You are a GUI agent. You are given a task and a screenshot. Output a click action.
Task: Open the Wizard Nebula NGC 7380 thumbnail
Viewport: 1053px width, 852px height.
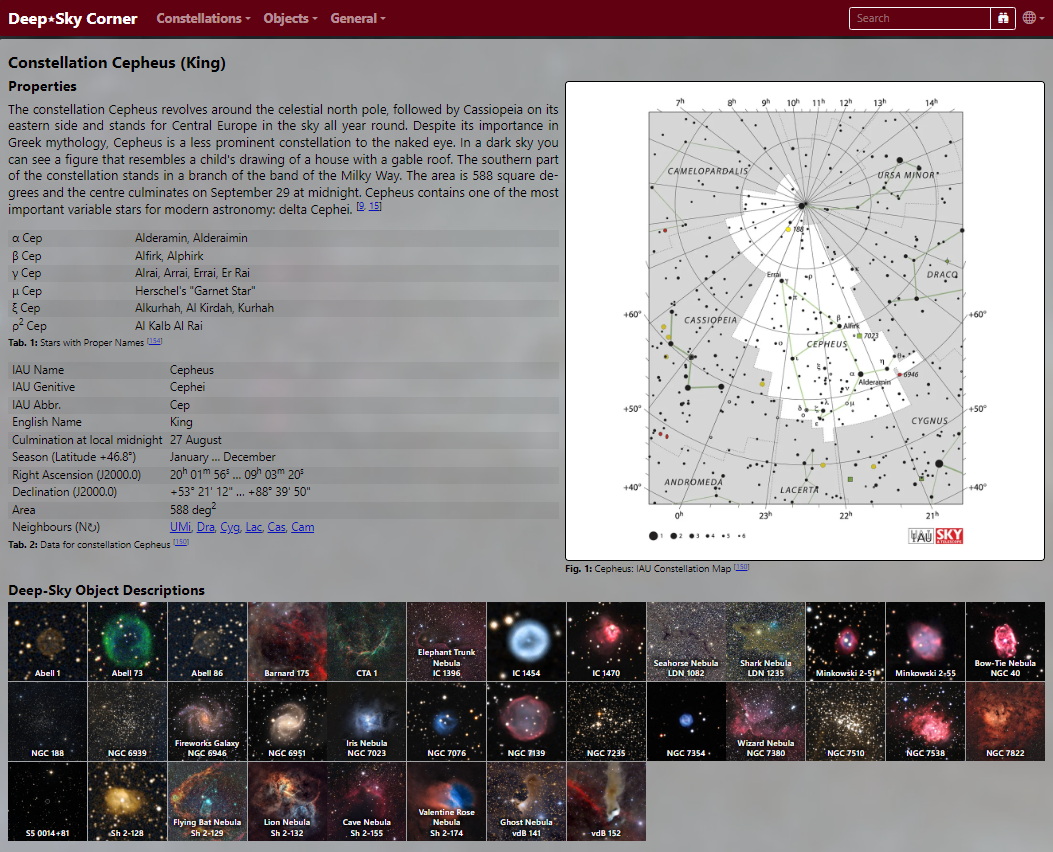(x=766, y=721)
